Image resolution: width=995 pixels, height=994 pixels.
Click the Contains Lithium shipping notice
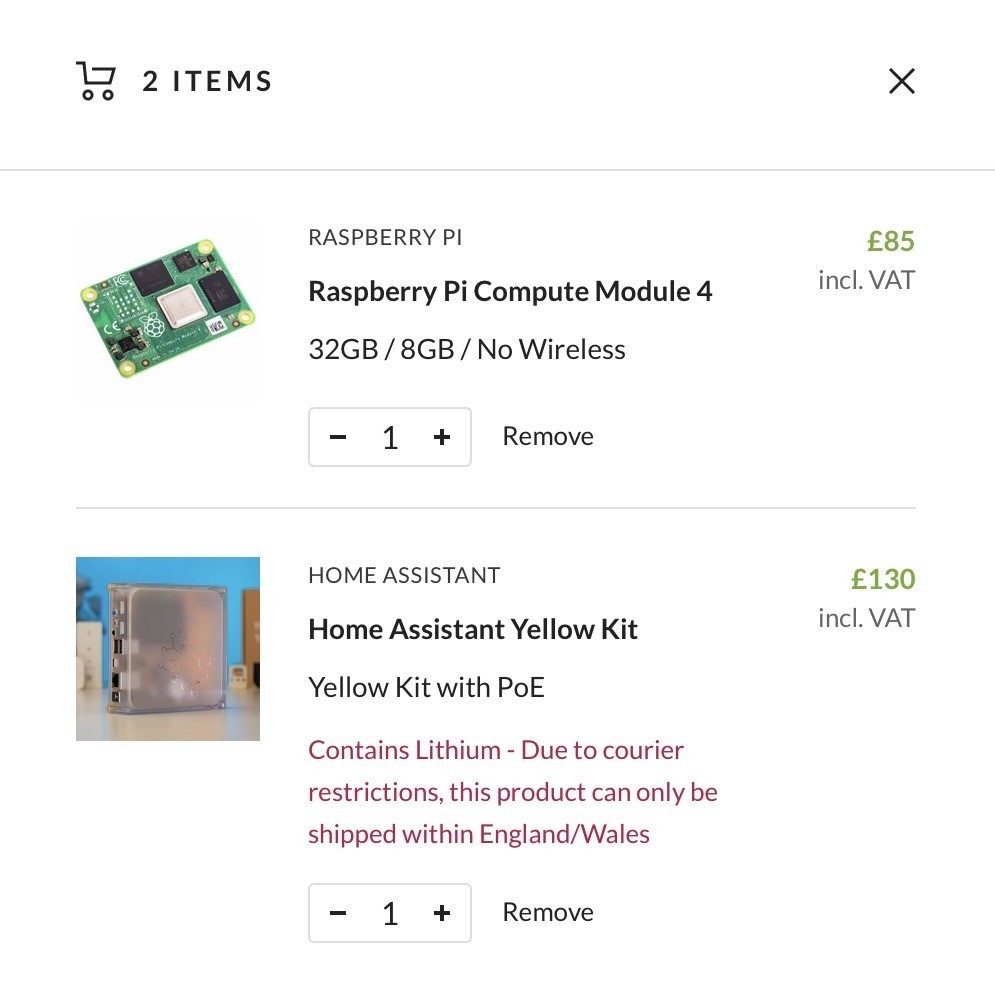coord(513,792)
